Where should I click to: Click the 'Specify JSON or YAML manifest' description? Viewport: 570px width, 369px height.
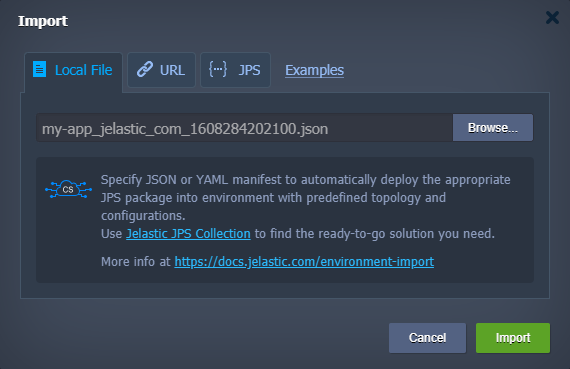tap(305, 198)
